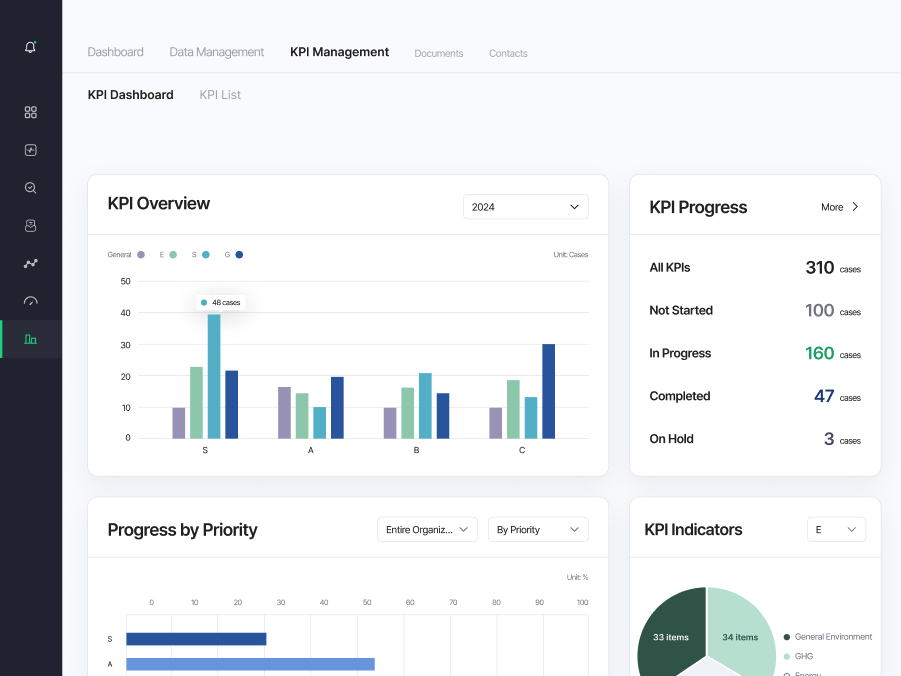Click the In Progress 160 value

(819, 354)
